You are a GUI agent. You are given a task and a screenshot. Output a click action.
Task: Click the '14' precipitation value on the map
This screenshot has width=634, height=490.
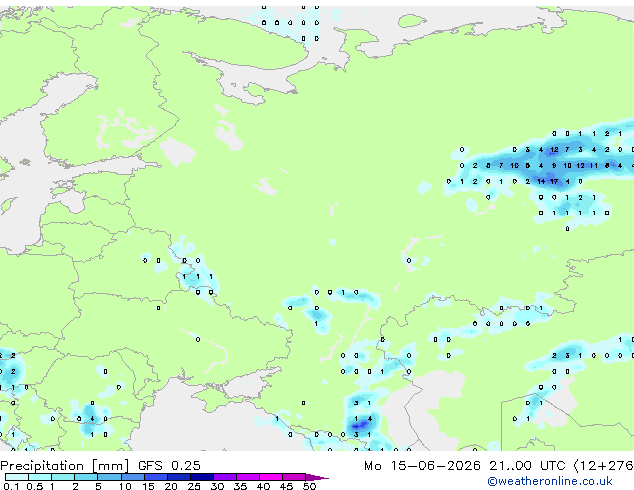click(541, 182)
